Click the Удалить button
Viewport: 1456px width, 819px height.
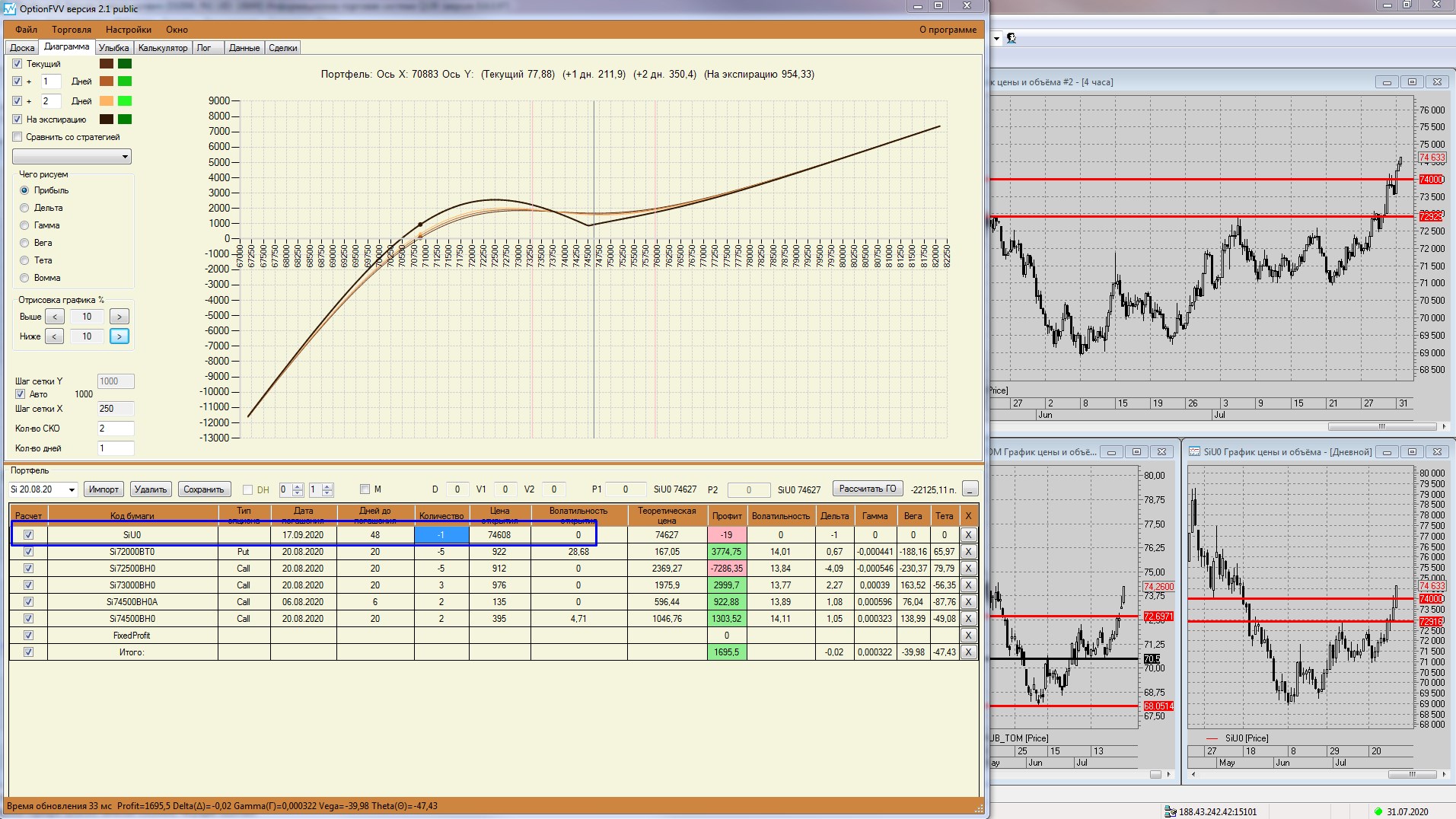pos(151,489)
